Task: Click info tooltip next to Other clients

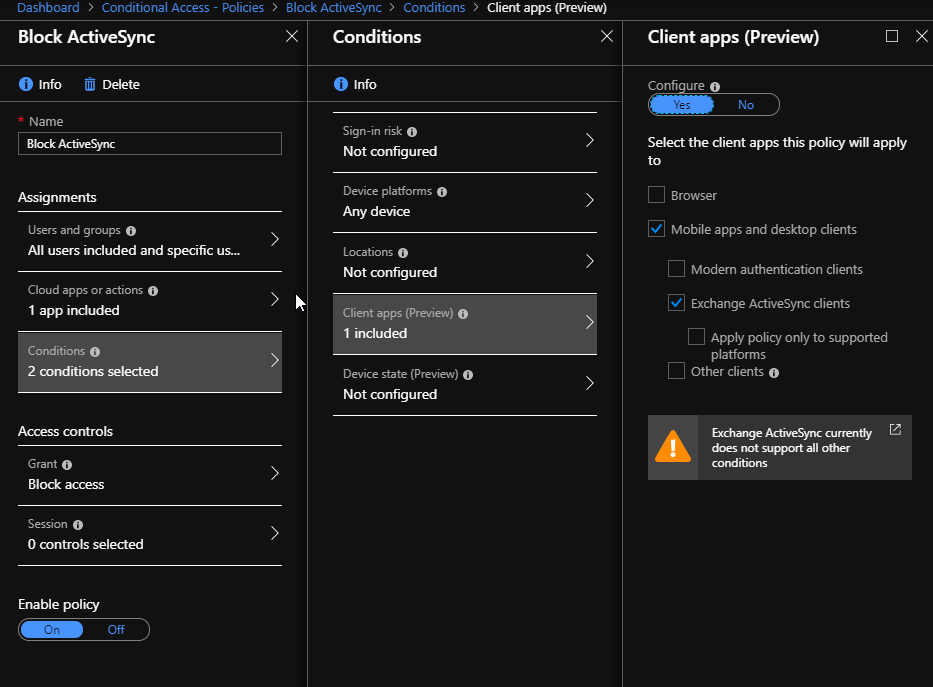Action: tap(774, 373)
